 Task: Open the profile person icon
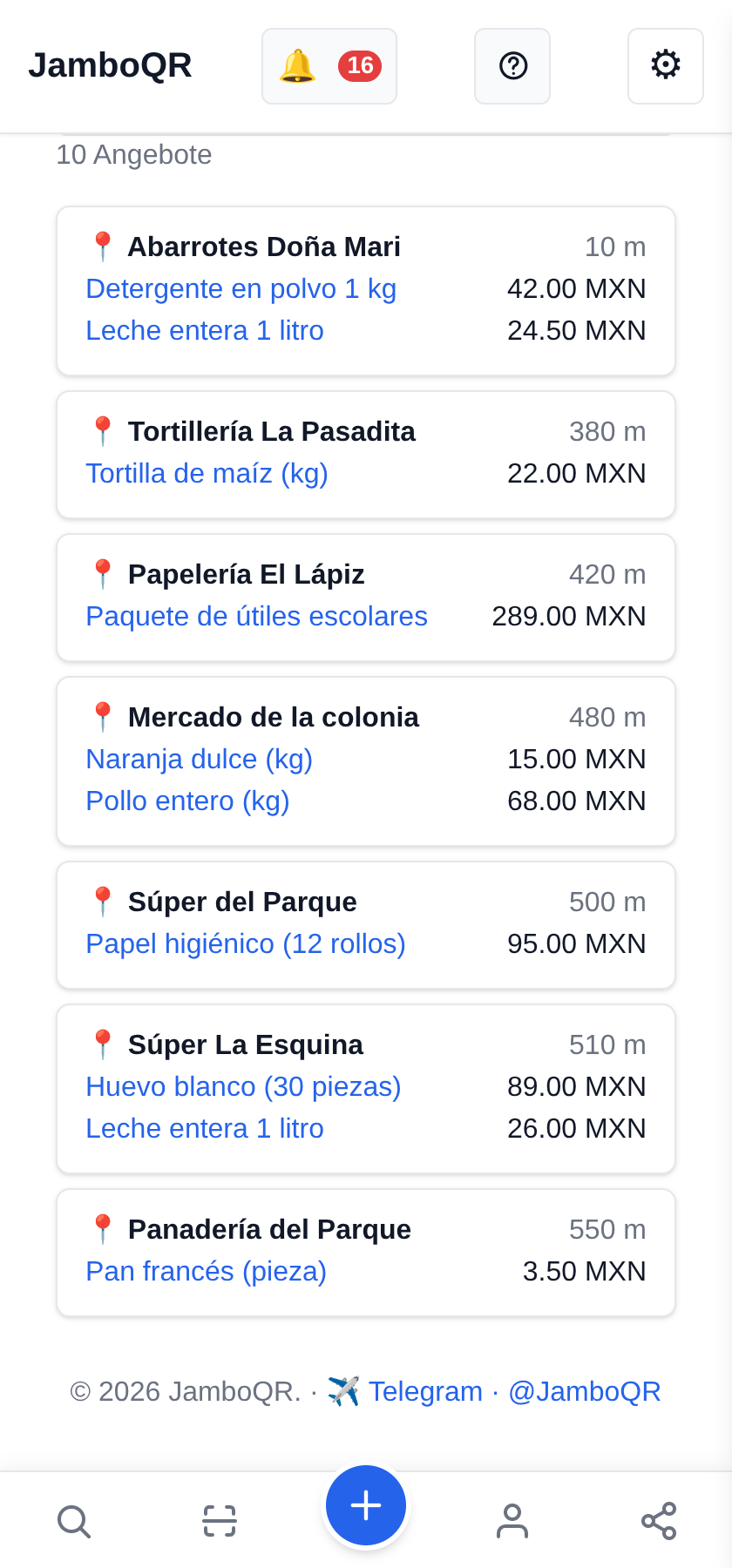coord(512,1521)
